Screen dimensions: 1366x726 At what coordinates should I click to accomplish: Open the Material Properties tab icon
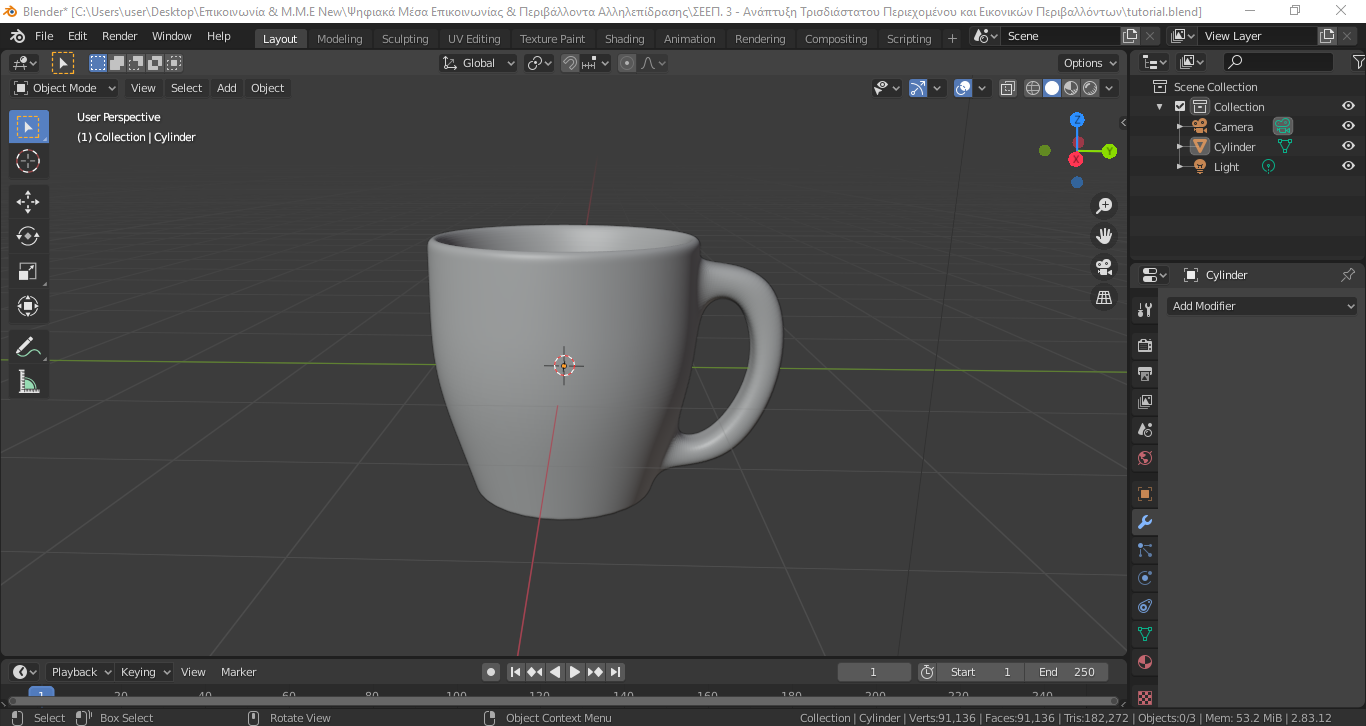1145,662
